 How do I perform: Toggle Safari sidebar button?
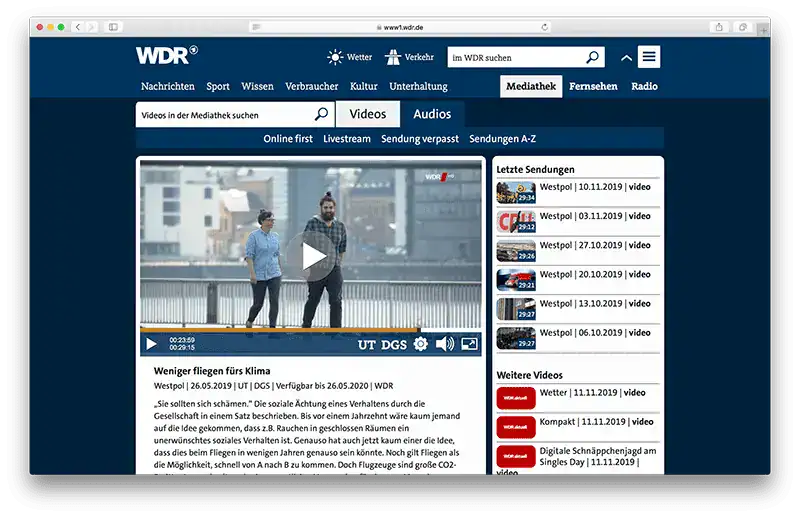coord(113,27)
